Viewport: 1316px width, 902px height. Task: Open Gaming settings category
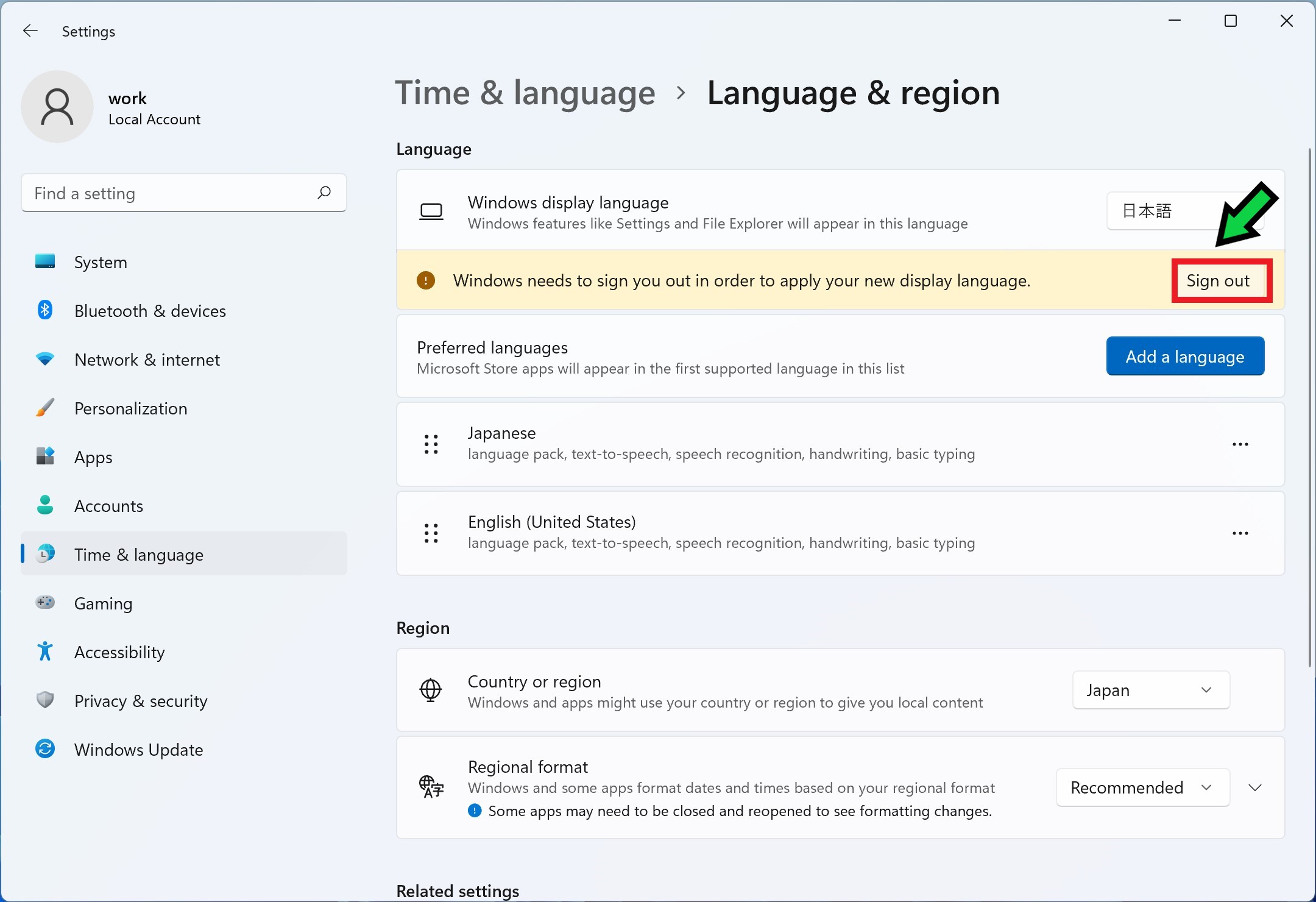pyautogui.click(x=184, y=603)
